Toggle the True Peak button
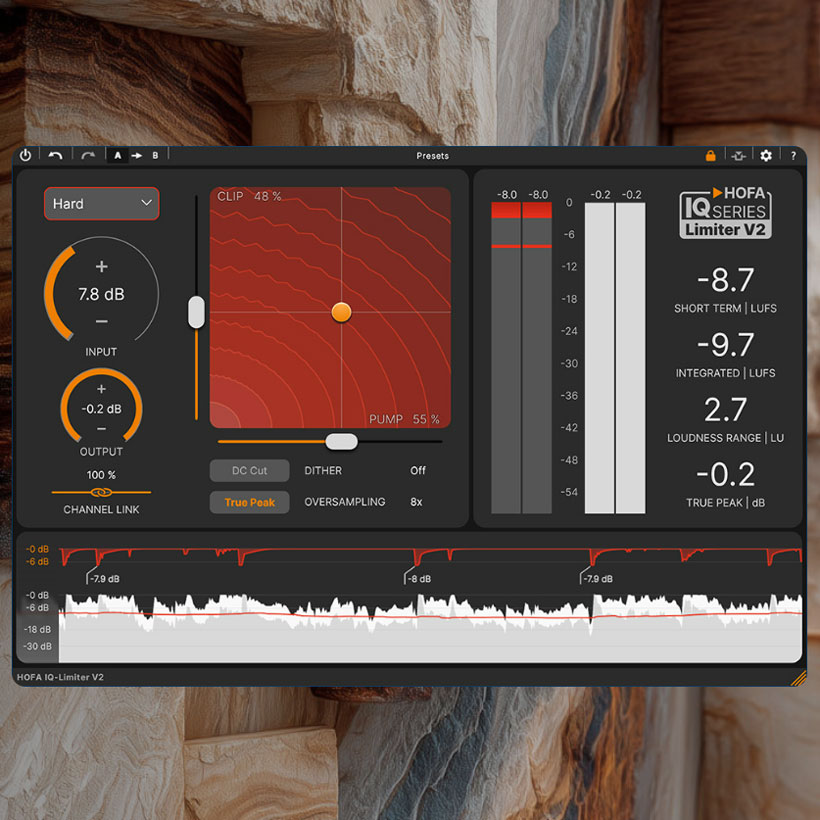The image size is (820, 820). pyautogui.click(x=249, y=503)
